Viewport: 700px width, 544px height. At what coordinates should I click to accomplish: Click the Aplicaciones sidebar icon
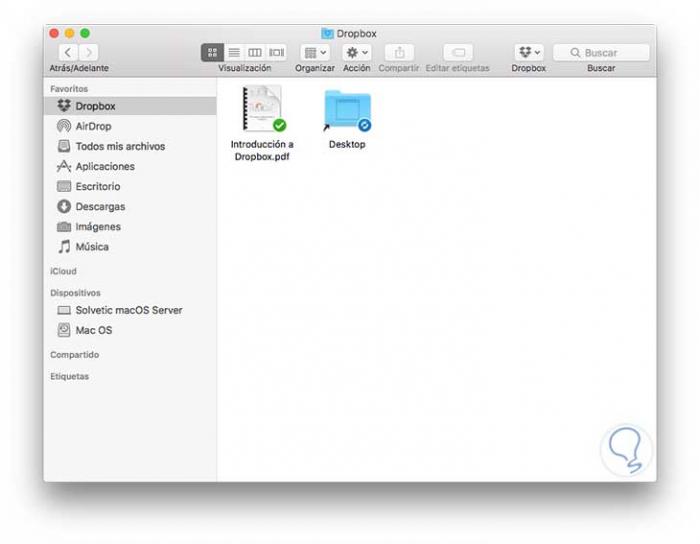click(x=64, y=166)
